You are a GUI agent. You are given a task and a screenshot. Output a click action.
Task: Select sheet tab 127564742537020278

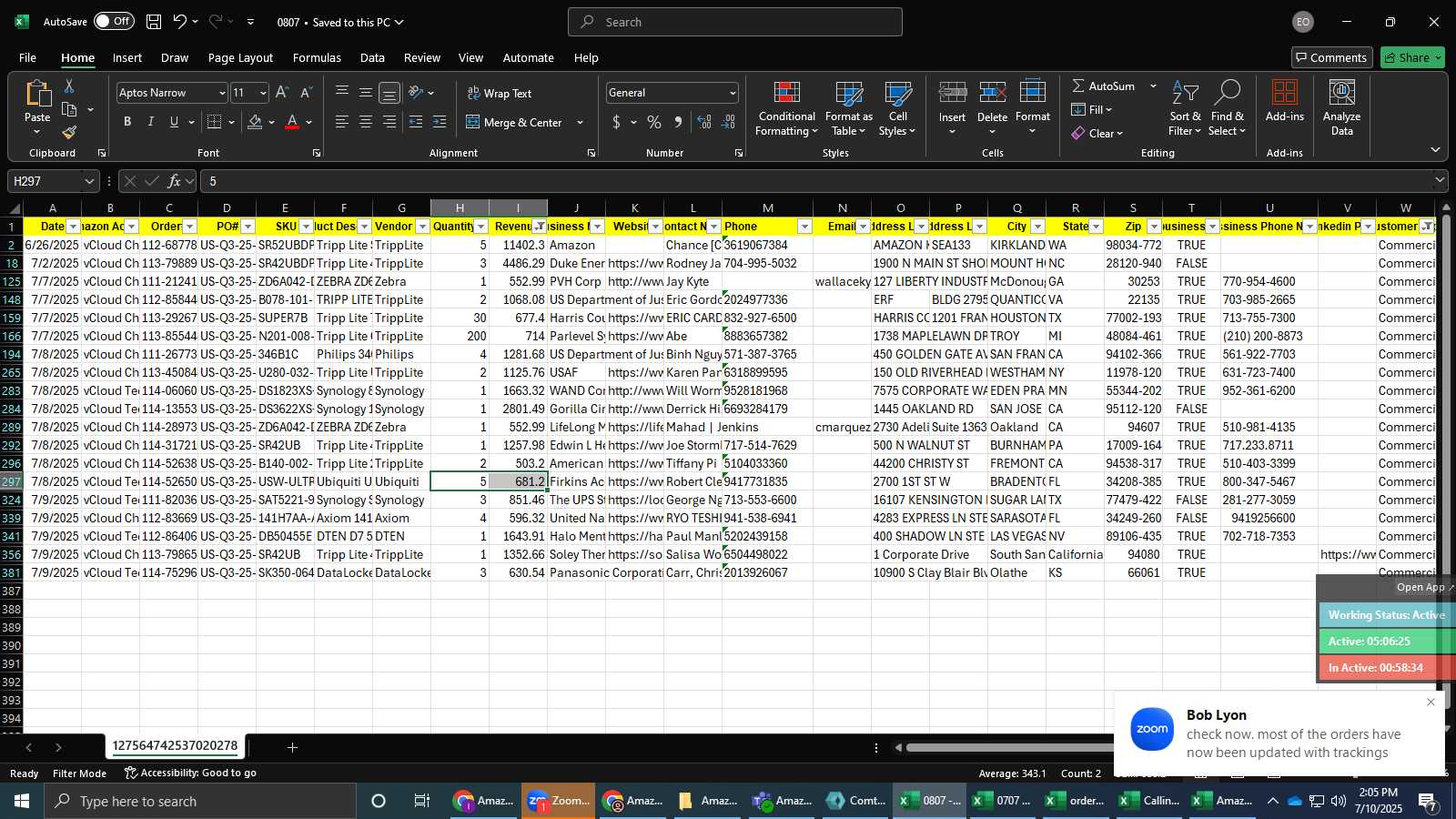coord(175,746)
